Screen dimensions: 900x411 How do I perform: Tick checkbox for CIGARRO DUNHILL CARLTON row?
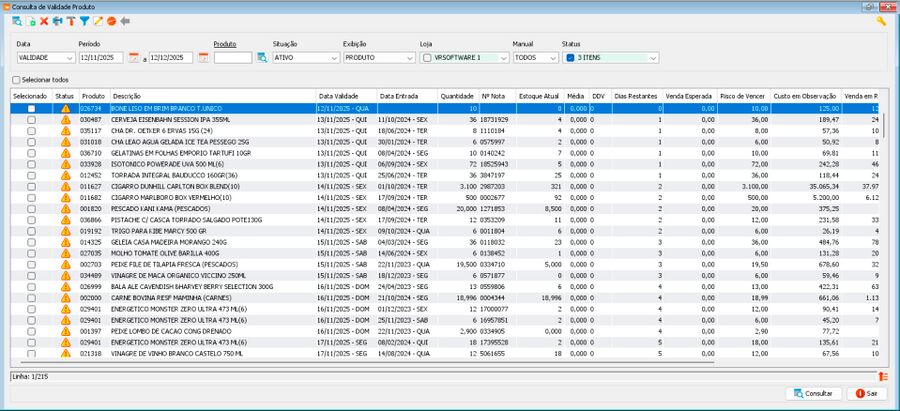(31, 187)
